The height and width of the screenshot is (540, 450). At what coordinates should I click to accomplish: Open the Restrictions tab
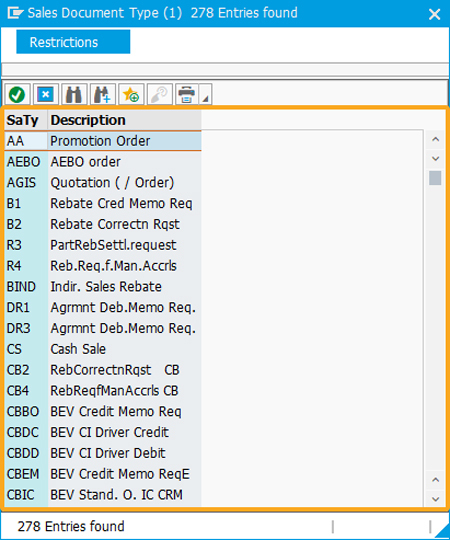(73, 42)
